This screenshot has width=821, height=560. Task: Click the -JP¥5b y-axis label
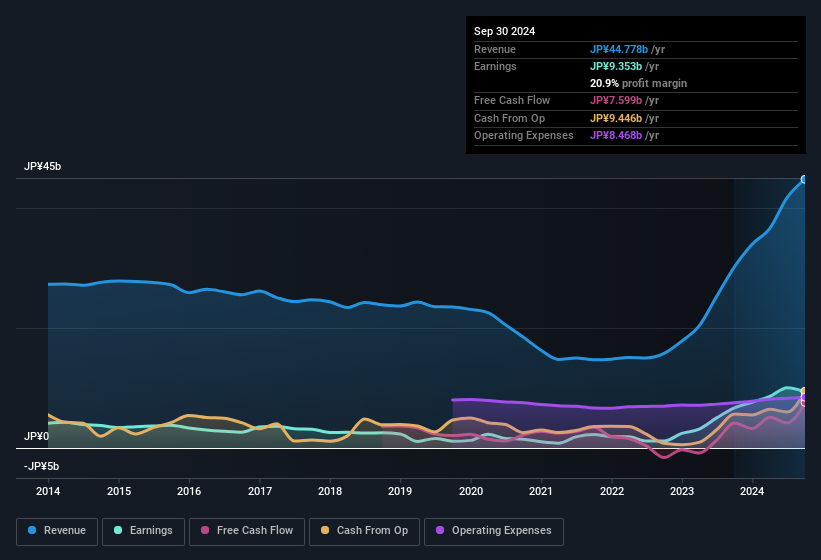point(41,466)
